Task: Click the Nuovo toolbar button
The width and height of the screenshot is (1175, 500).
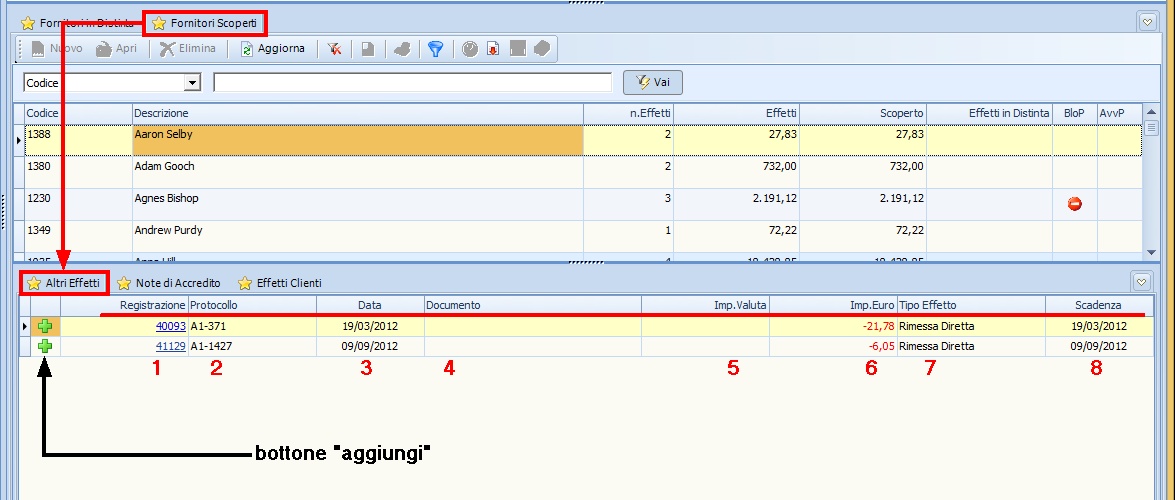Action: click(56, 48)
